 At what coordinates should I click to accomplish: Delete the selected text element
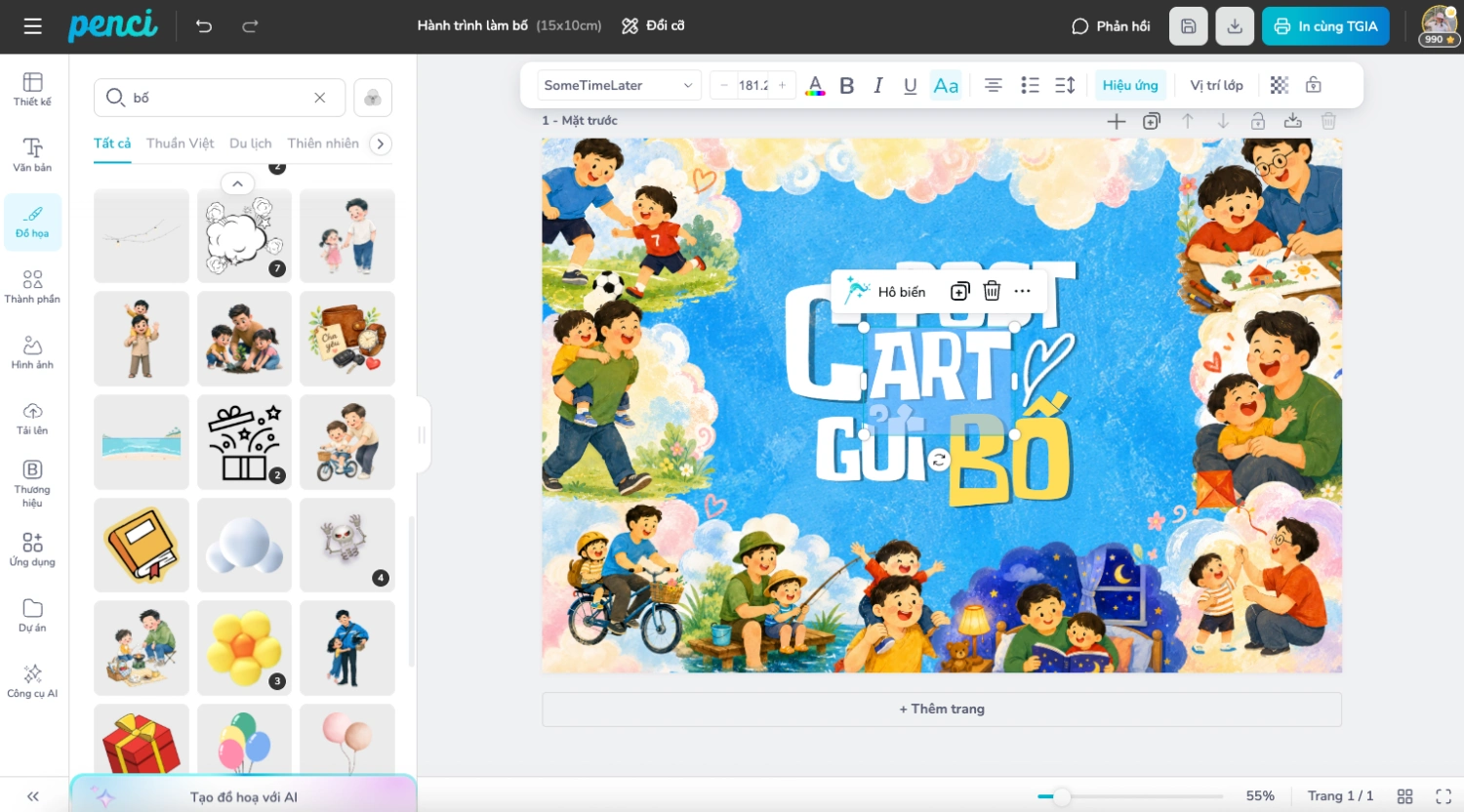pos(992,291)
